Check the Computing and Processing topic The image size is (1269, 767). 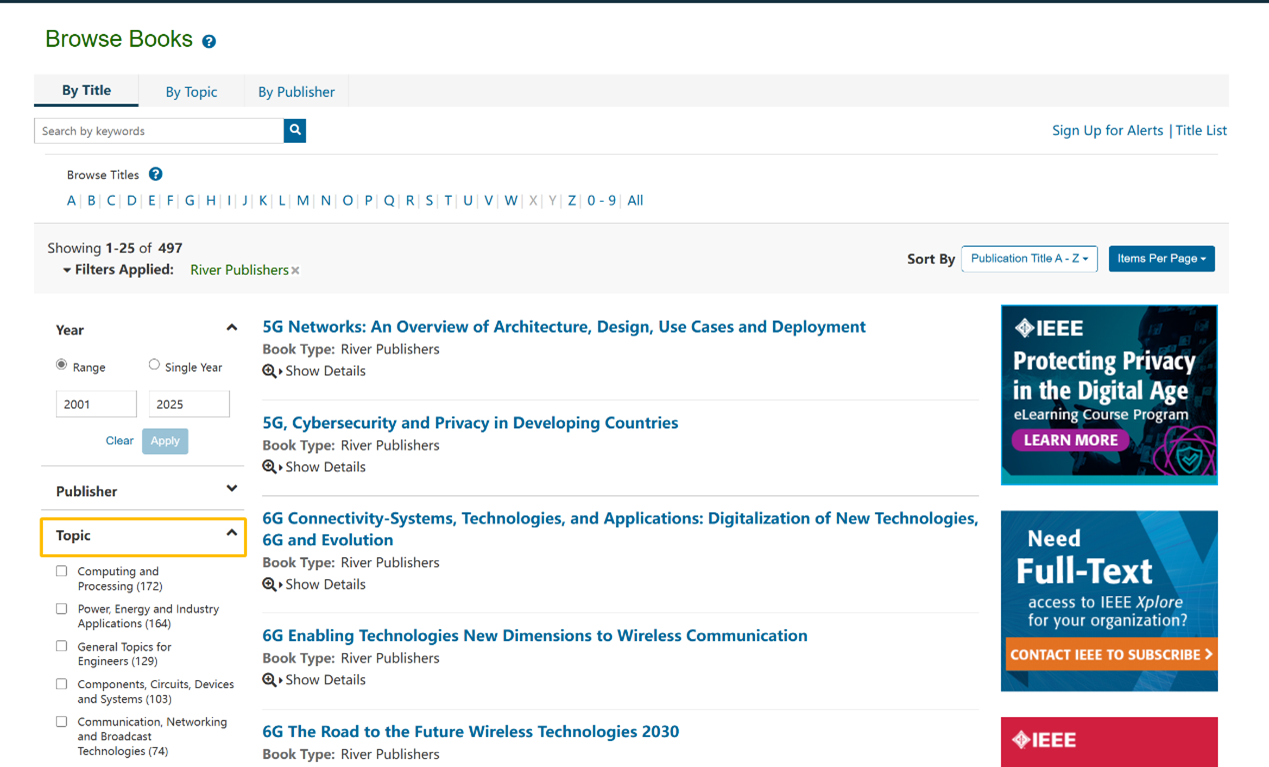pos(62,571)
